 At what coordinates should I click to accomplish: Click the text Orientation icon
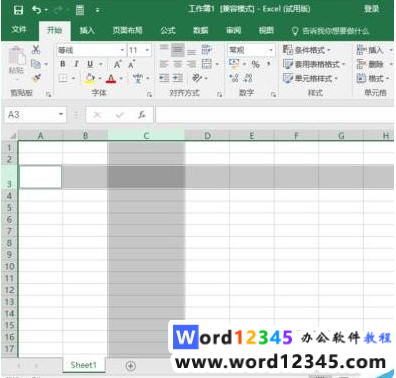[x=197, y=78]
